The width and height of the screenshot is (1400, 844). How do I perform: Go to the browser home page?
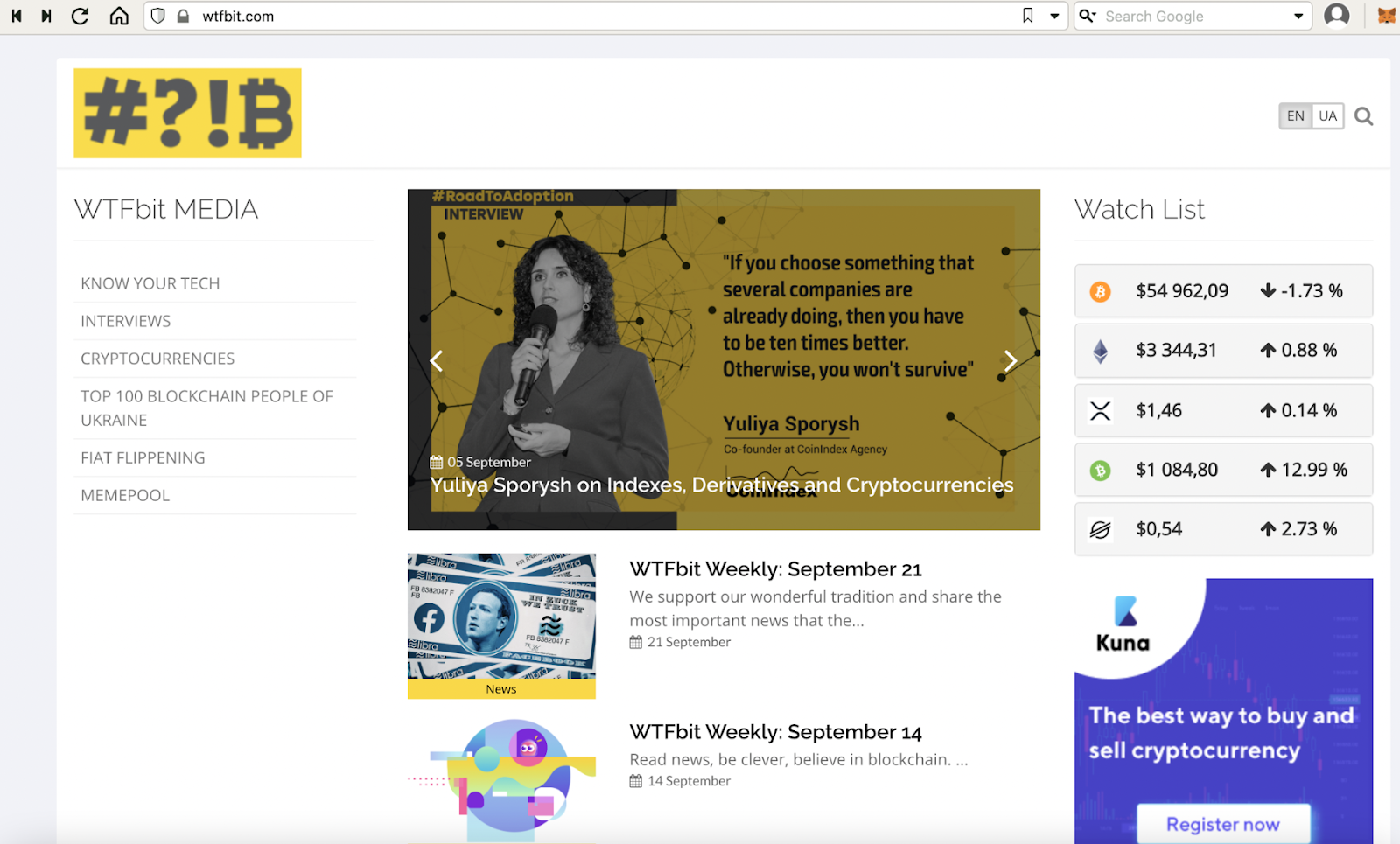119,16
